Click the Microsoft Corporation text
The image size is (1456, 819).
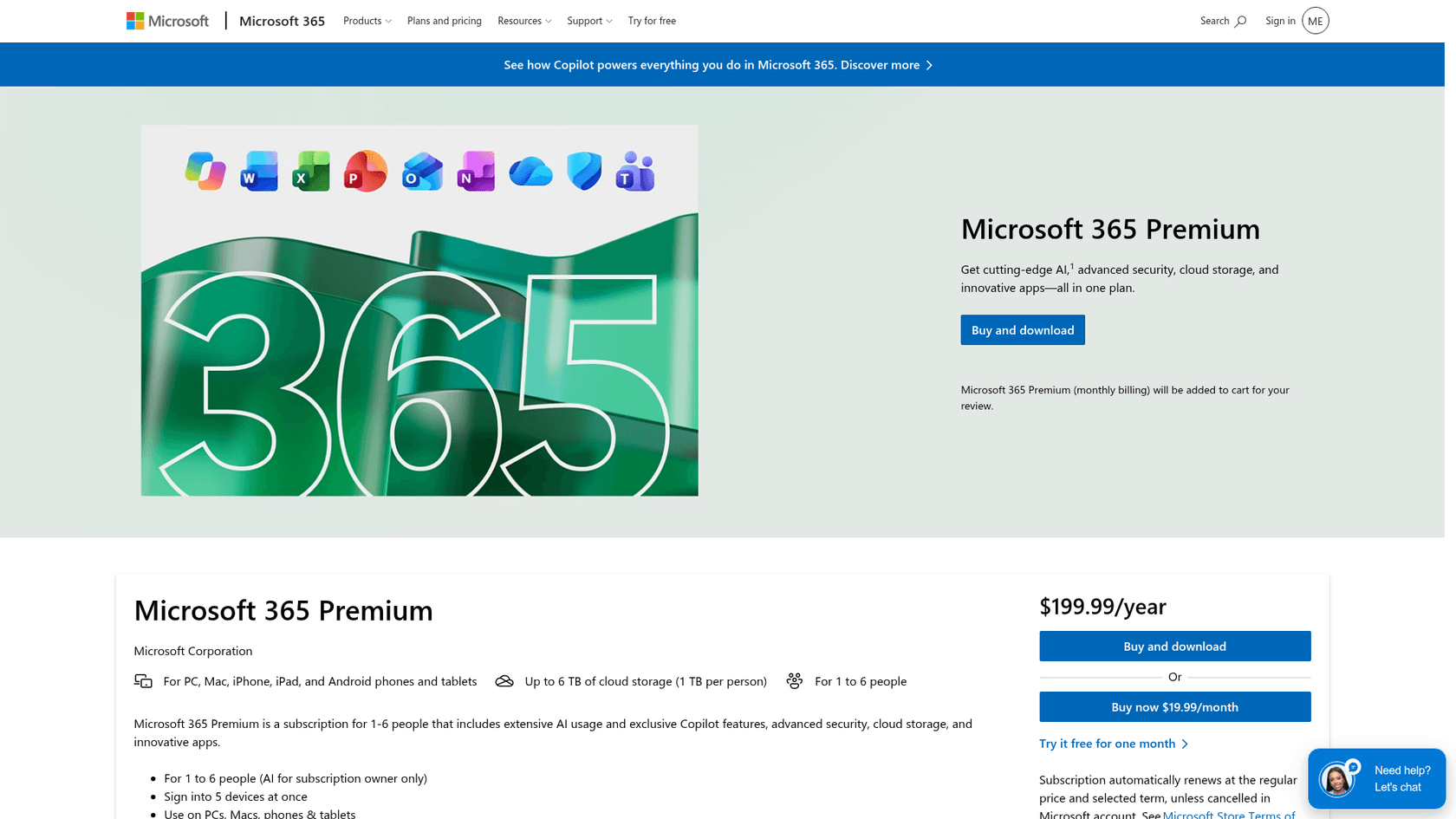click(192, 651)
